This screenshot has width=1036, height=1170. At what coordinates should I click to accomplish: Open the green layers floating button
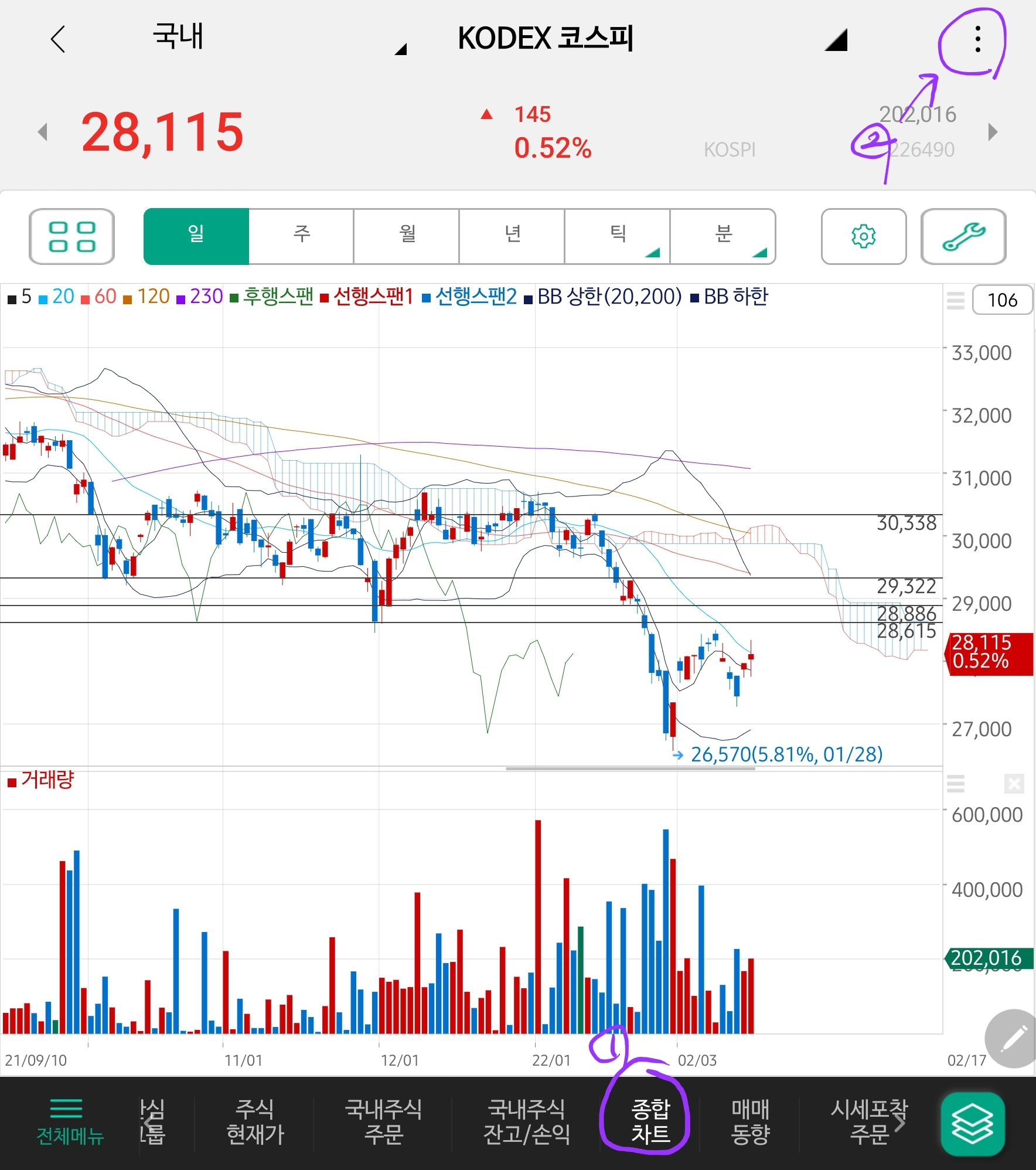(973, 1124)
